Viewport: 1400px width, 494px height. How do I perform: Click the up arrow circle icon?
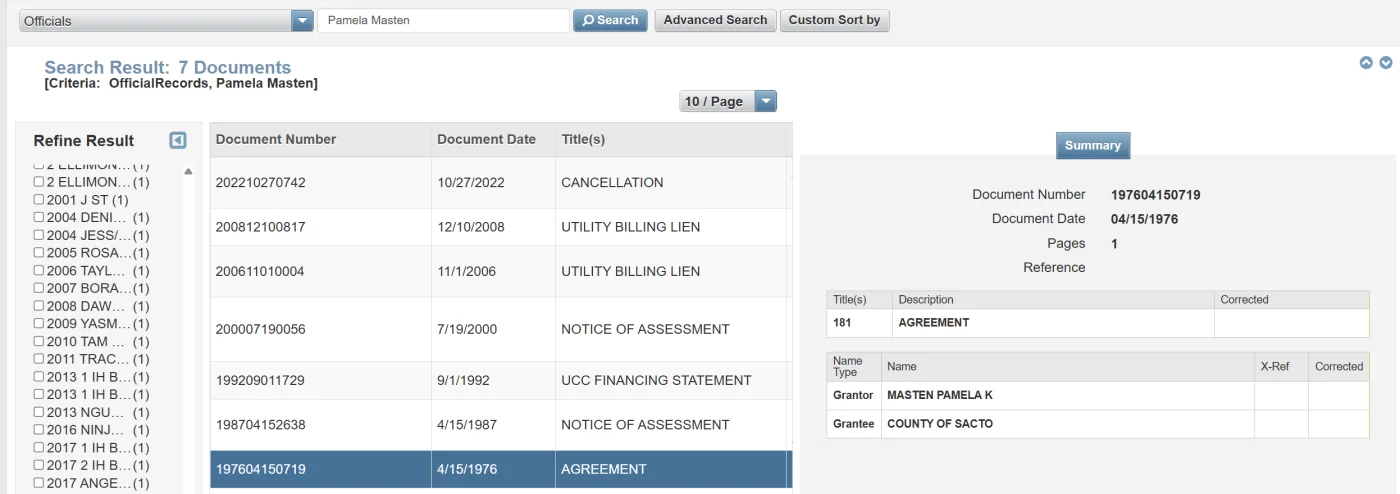click(1366, 63)
